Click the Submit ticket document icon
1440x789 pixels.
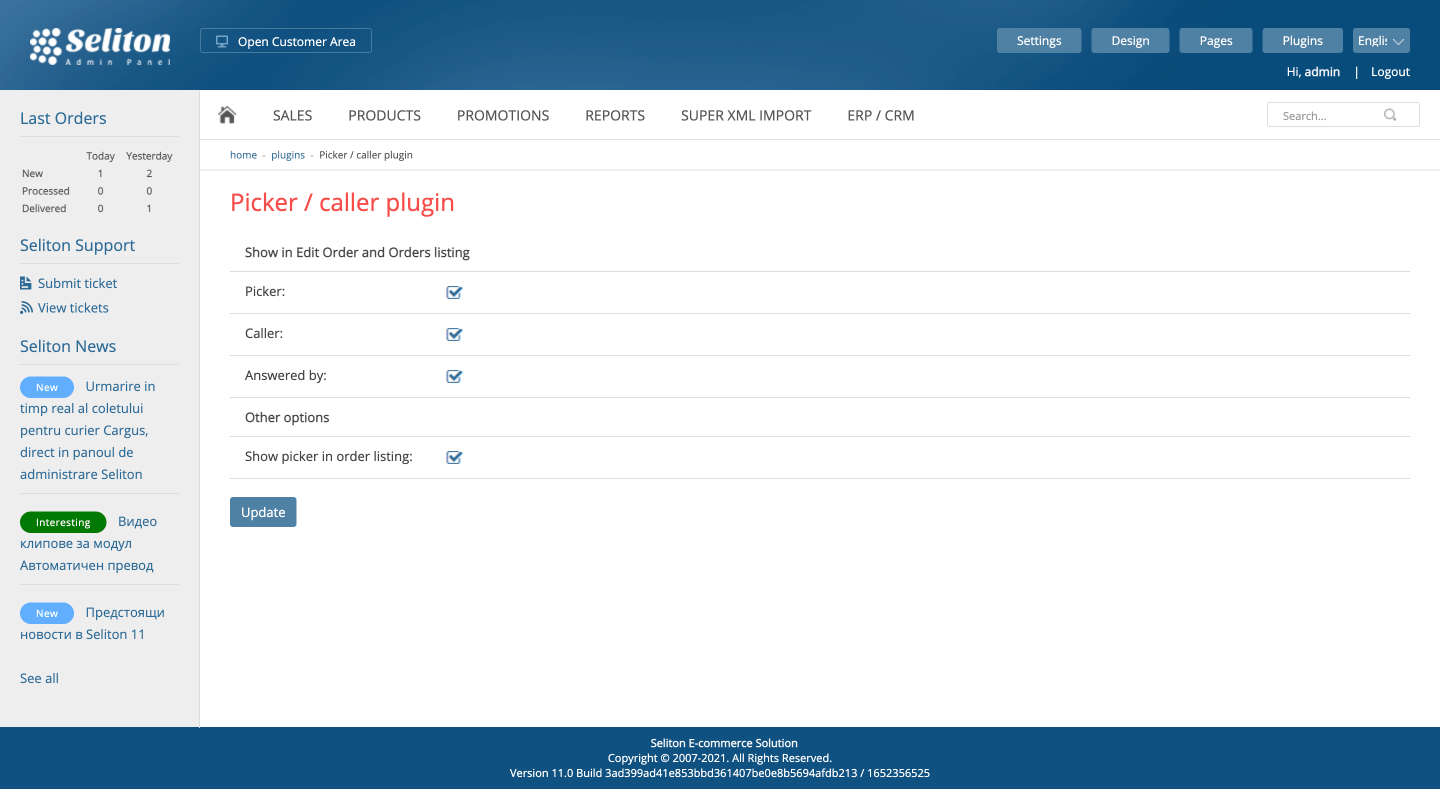26,283
